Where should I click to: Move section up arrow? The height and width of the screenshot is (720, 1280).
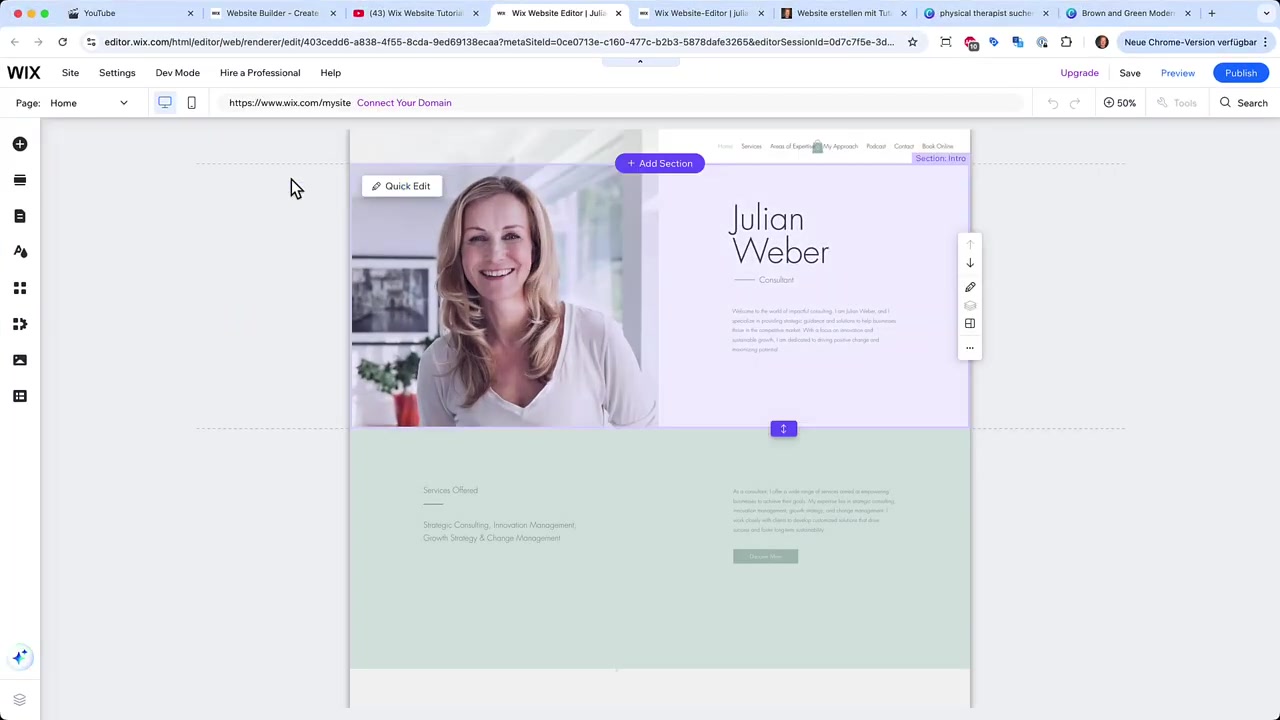point(970,245)
